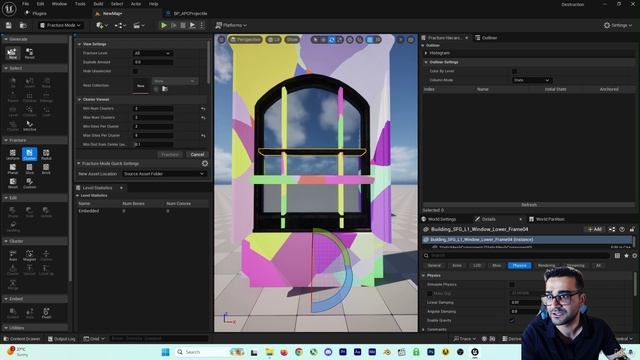Select the Physics filter in Details
The width and height of the screenshot is (640, 360).
519,266
